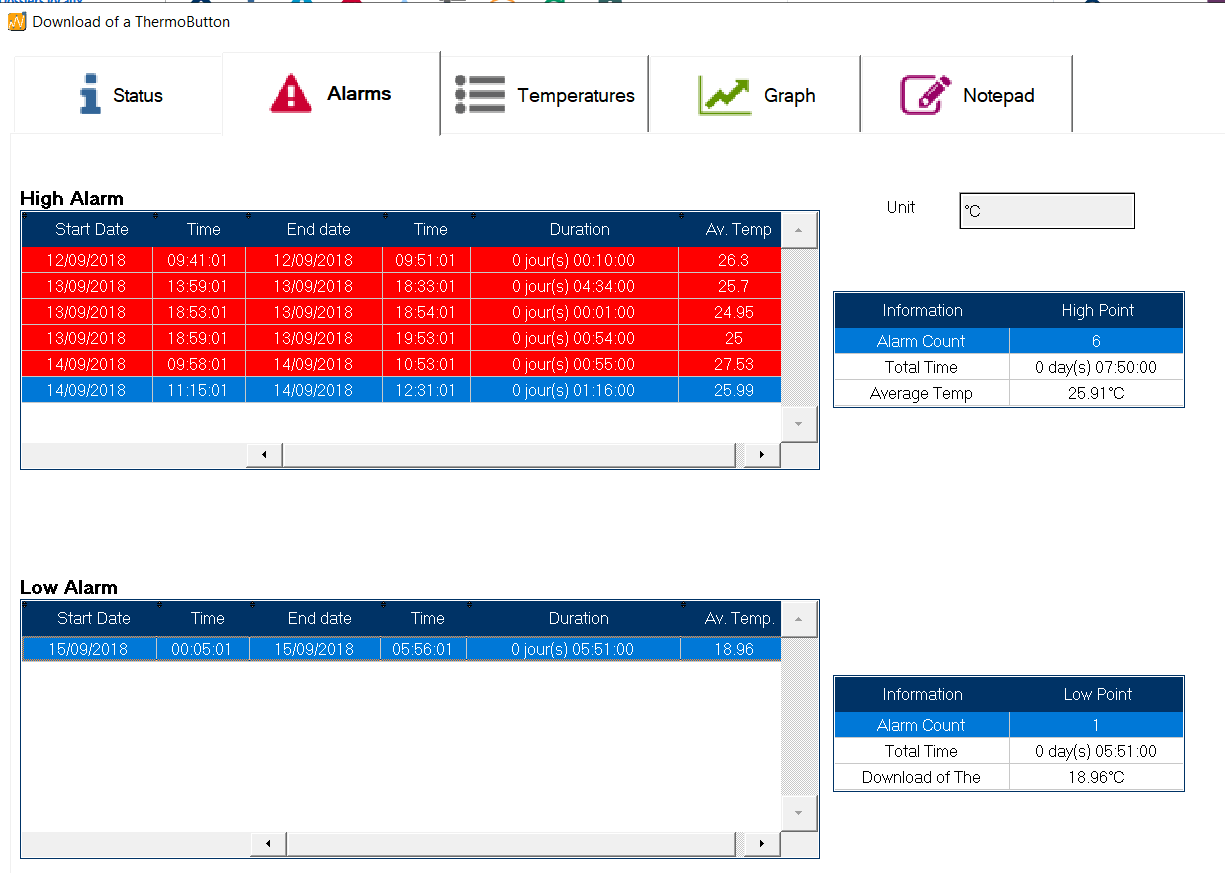Viewport: 1225px width, 873px height.
Task: Click the Alarm Count value 6 in High Point table
Action: 1097,340
